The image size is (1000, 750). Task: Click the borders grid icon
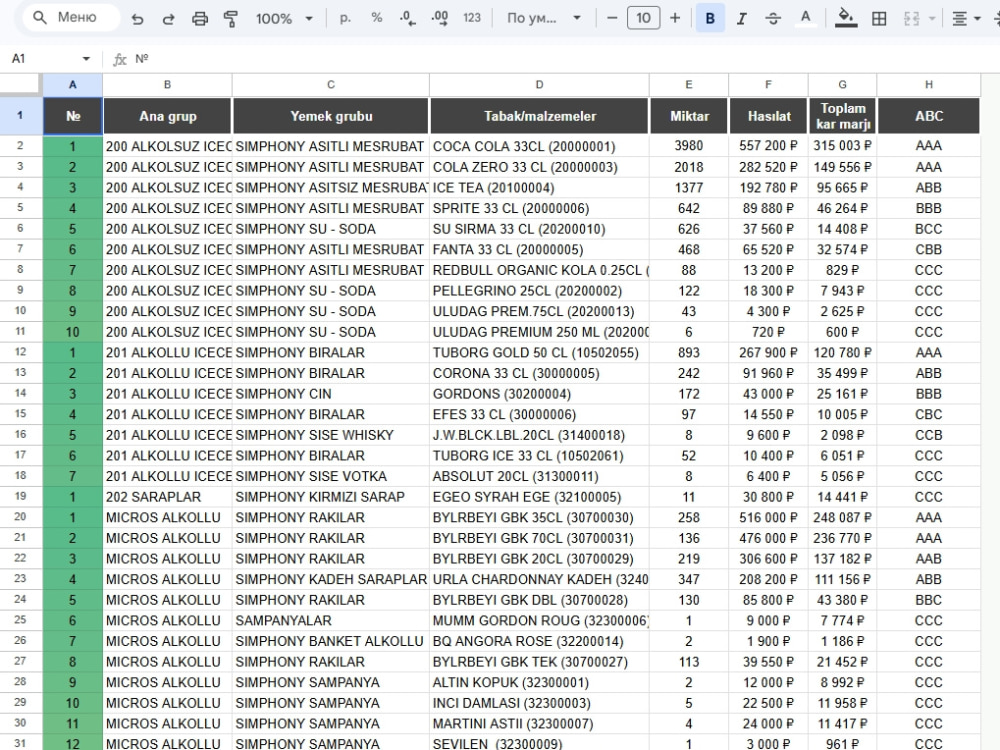[x=879, y=18]
